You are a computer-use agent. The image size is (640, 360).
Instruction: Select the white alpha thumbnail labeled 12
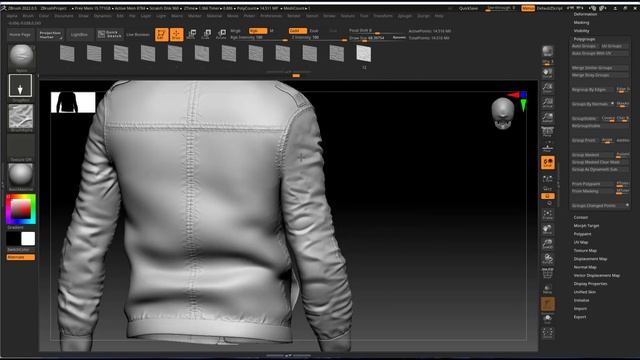coord(363,53)
